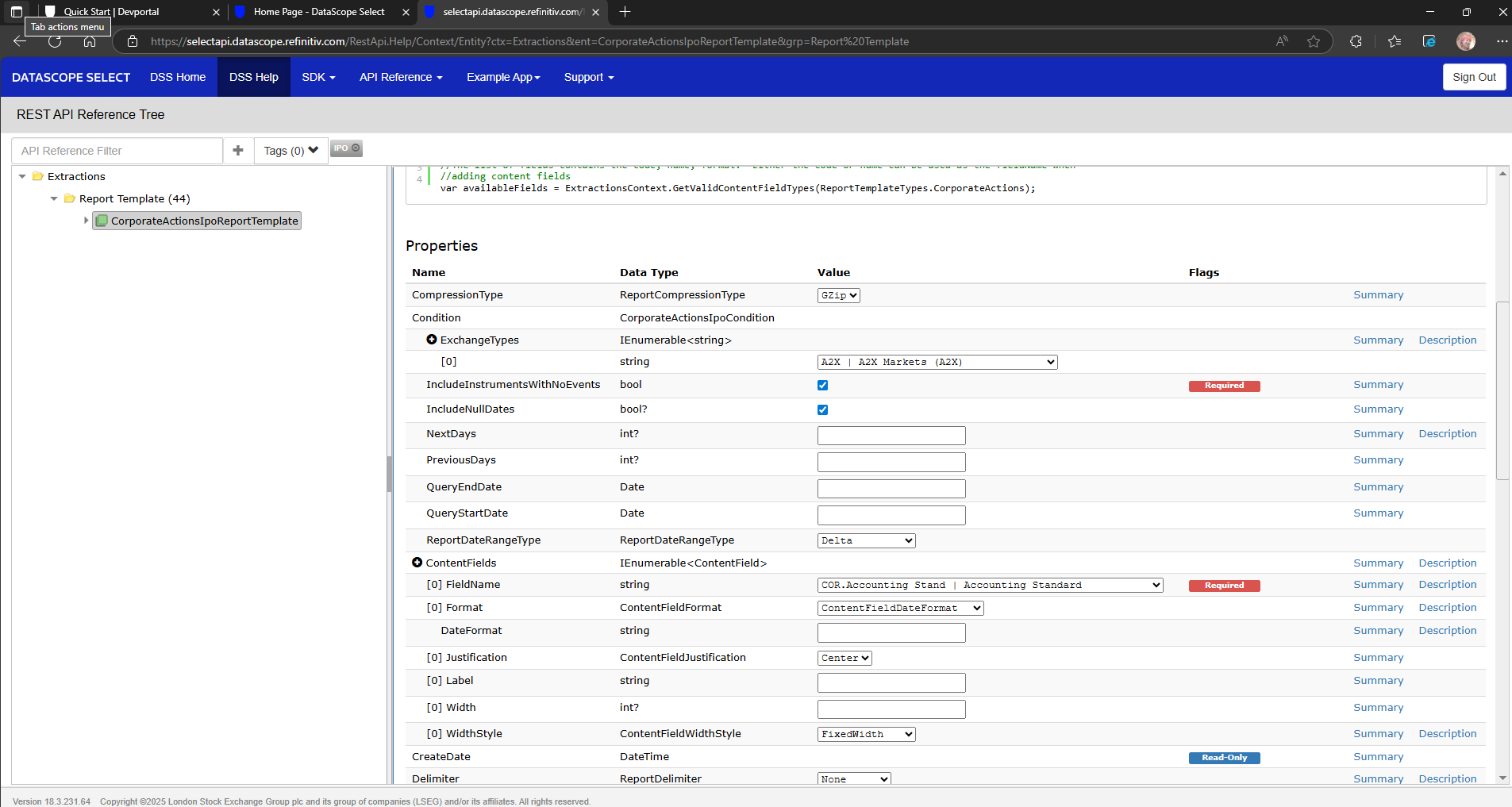Collapse the Report Template tree node
This screenshot has height=807, width=1512.
click(x=54, y=198)
